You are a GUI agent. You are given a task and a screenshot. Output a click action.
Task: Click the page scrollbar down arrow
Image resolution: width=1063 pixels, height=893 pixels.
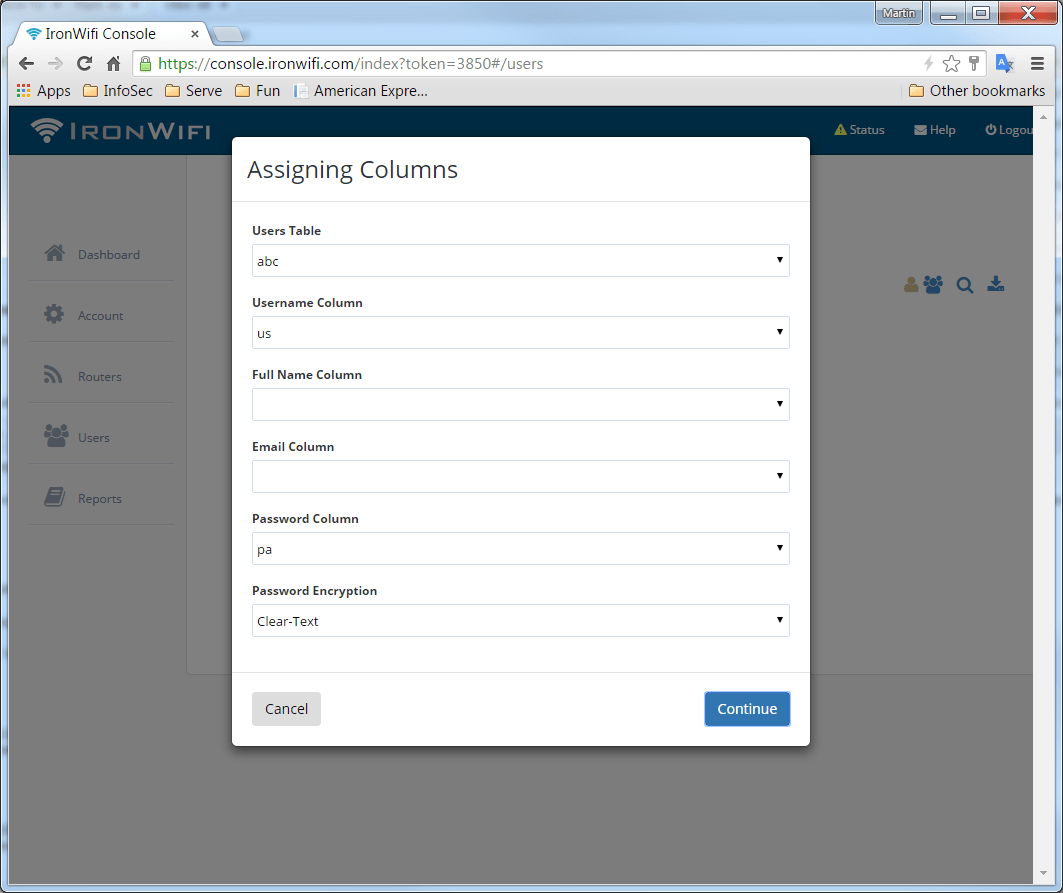[x=1043, y=873]
